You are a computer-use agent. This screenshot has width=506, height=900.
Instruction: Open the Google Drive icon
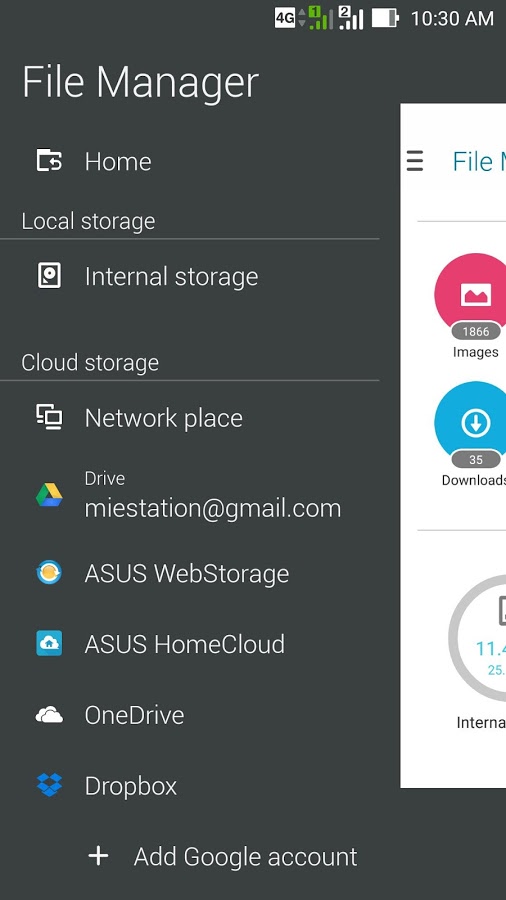[49, 494]
